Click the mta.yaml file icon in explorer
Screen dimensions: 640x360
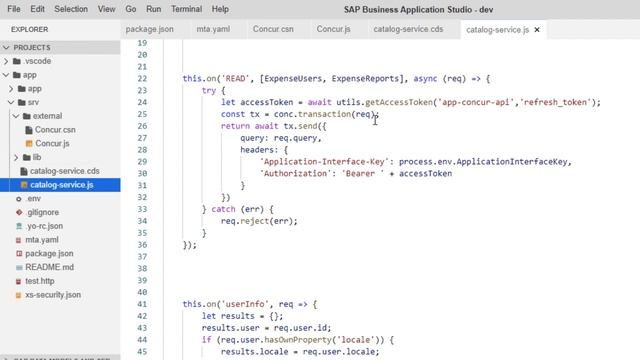(18, 240)
